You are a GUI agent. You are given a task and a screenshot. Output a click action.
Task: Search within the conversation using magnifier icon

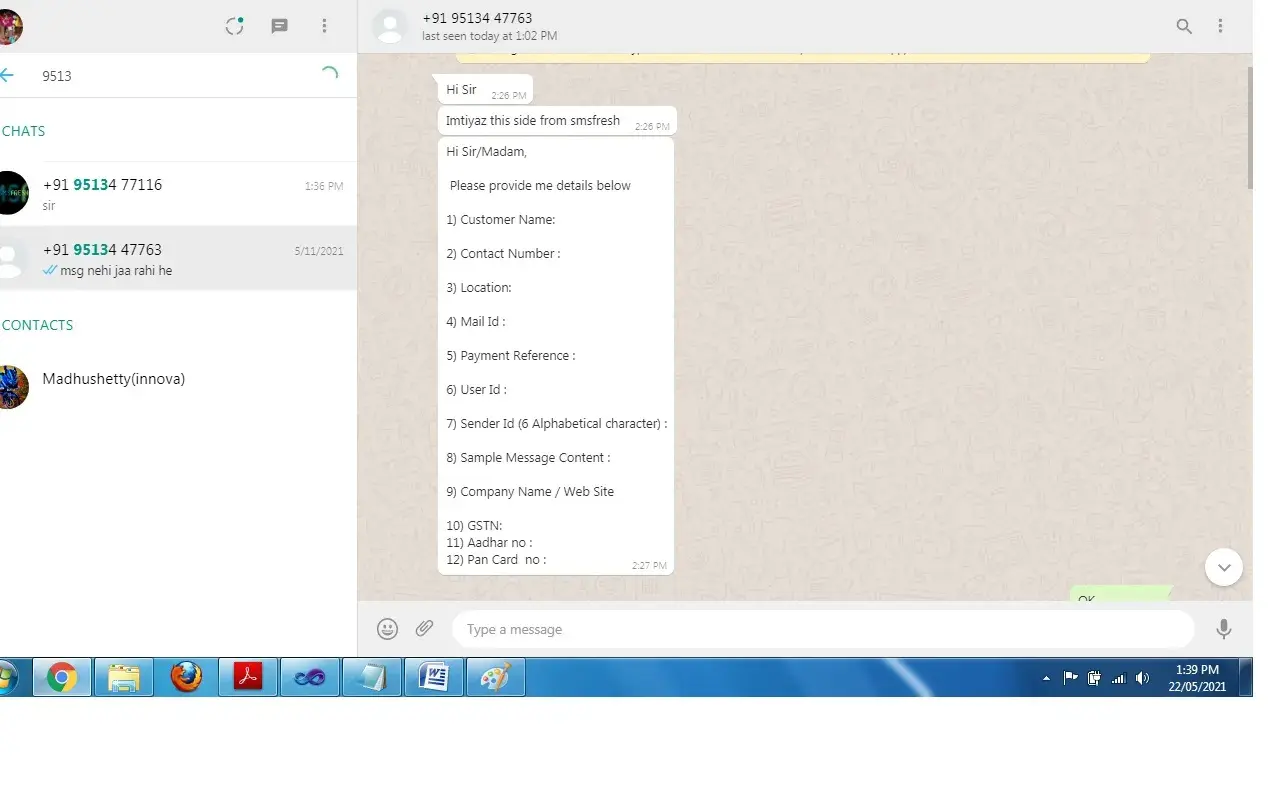1184,27
